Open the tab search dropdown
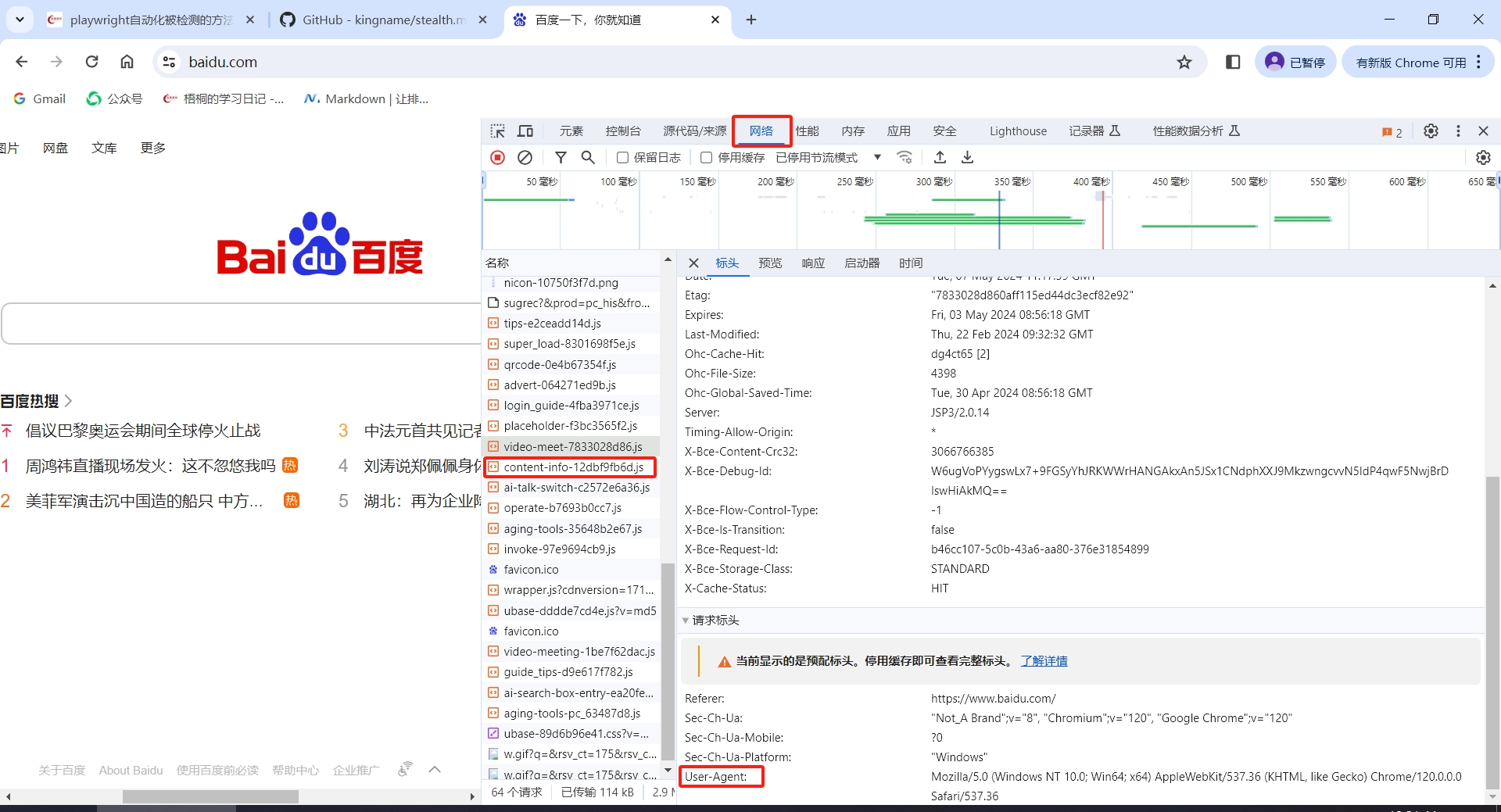 pos(20,20)
